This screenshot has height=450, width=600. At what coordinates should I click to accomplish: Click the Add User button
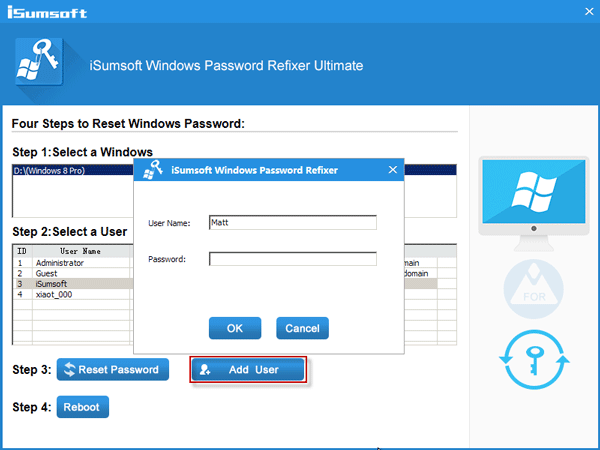click(248, 370)
